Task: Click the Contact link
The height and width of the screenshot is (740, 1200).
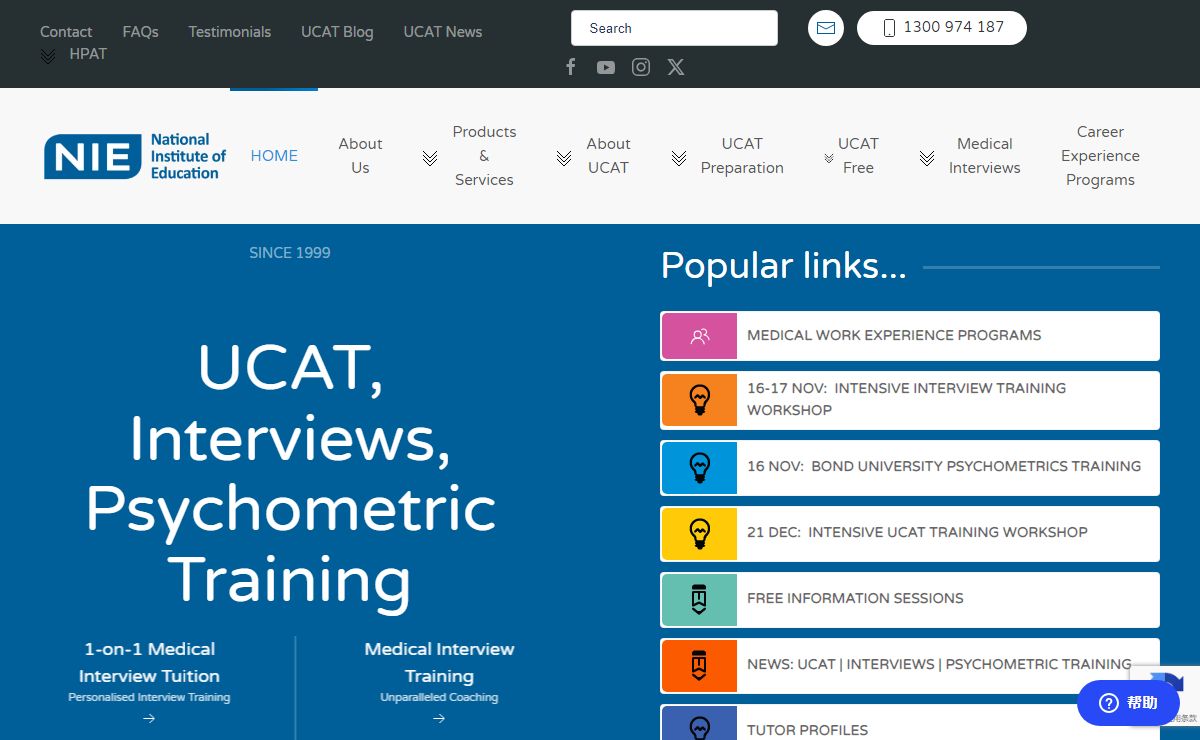Action: point(66,32)
